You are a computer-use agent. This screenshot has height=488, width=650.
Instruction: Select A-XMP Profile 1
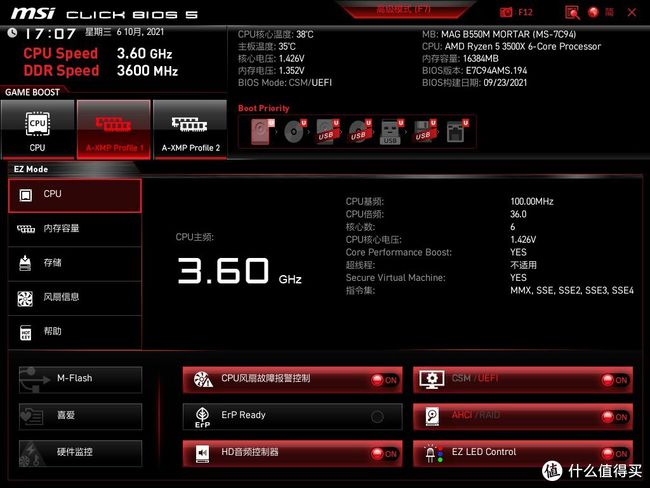114,129
